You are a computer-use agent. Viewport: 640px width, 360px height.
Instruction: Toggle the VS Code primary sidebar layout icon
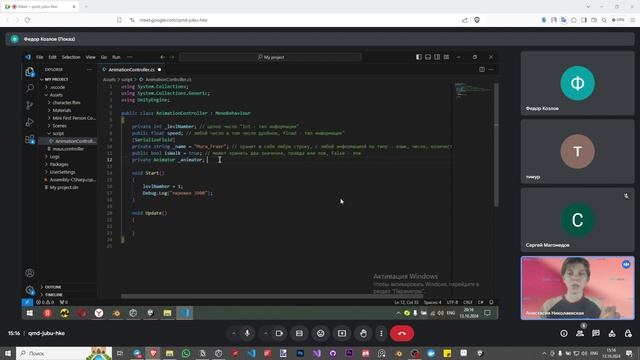coord(419,57)
